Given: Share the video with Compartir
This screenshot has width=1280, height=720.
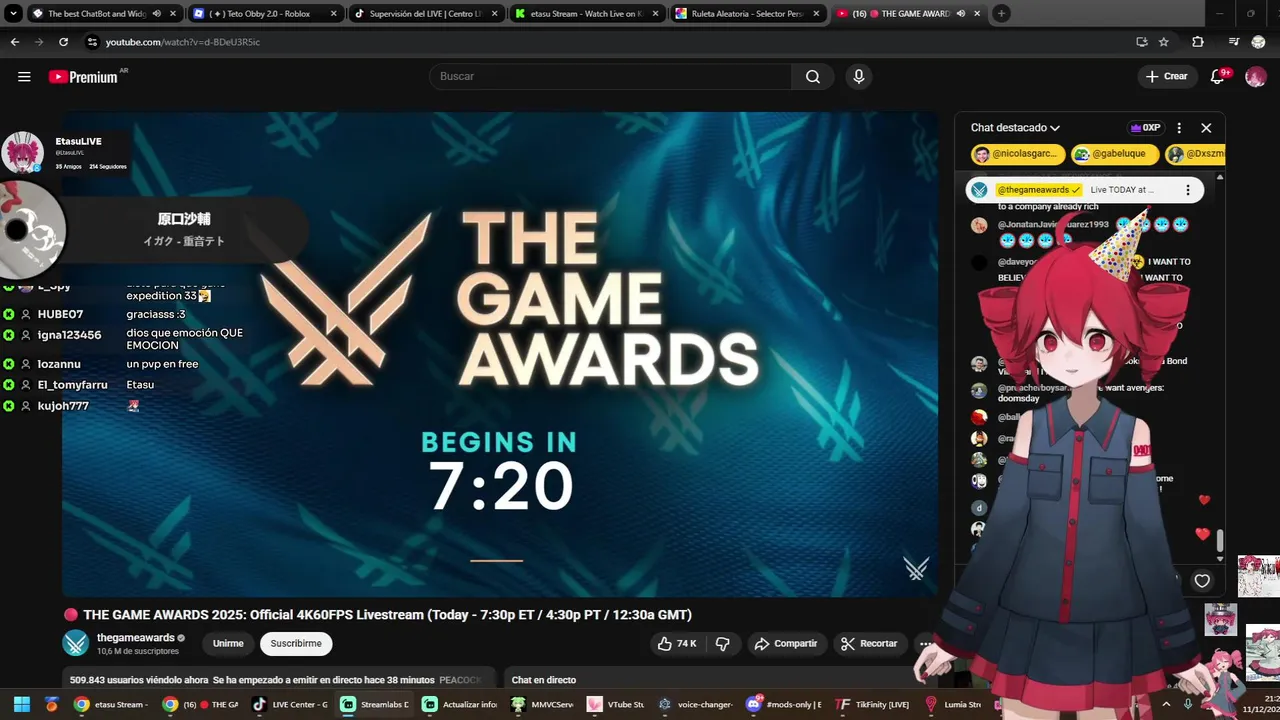Looking at the screenshot, I should tap(786, 644).
